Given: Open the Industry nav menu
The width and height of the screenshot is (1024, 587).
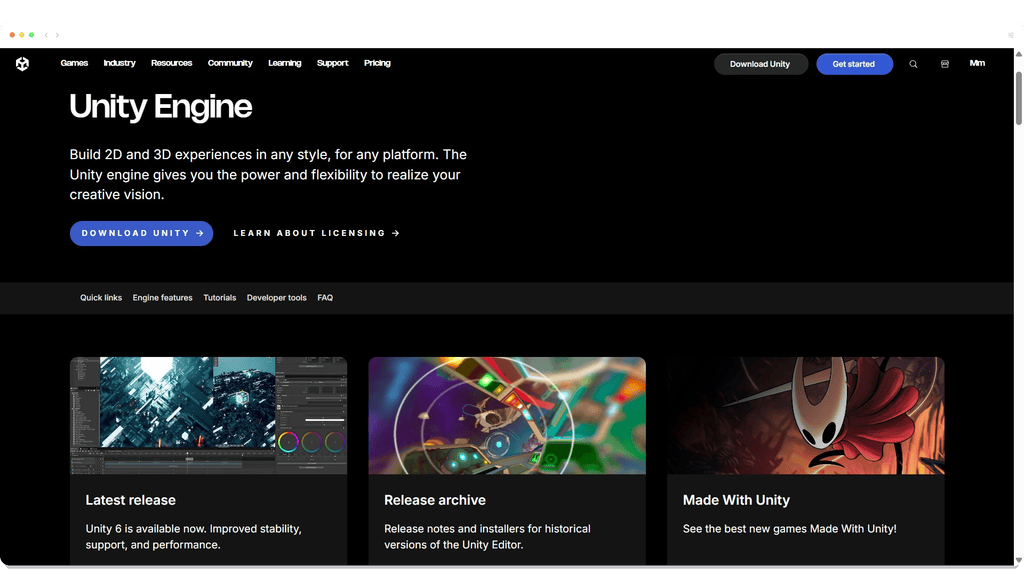Looking at the screenshot, I should (120, 63).
